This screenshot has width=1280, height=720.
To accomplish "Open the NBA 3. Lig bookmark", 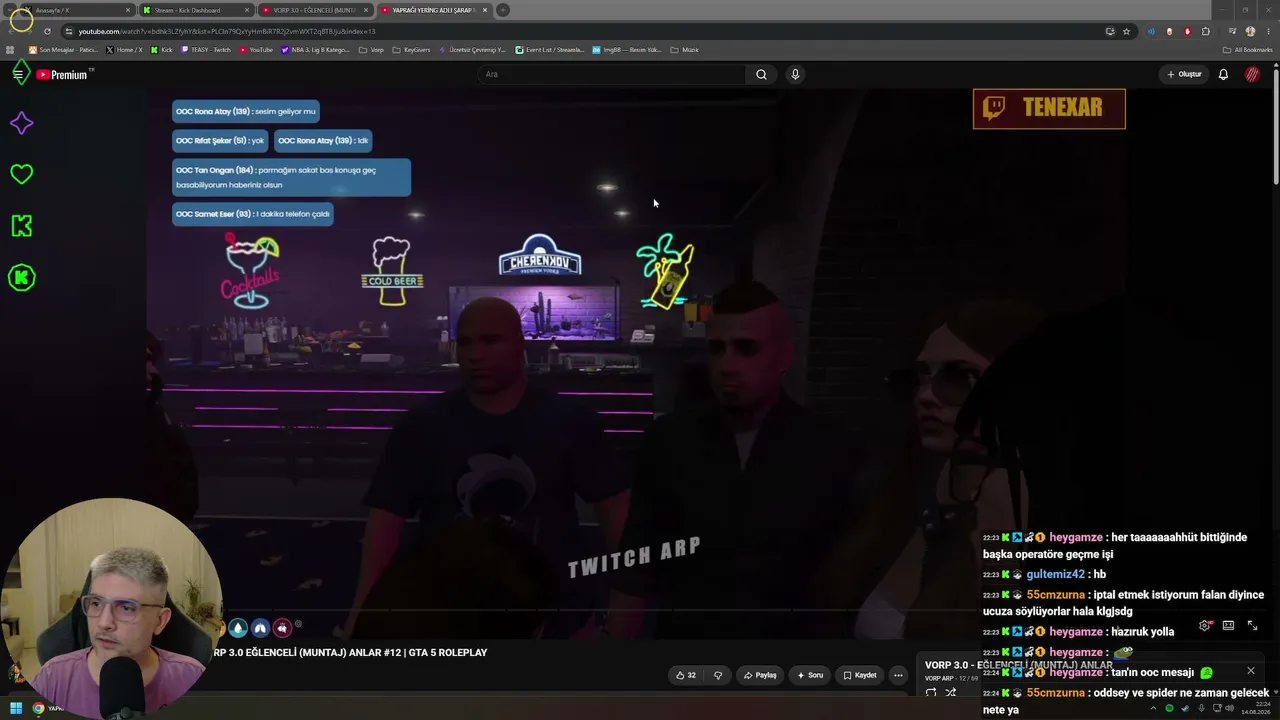I will tap(315, 50).
